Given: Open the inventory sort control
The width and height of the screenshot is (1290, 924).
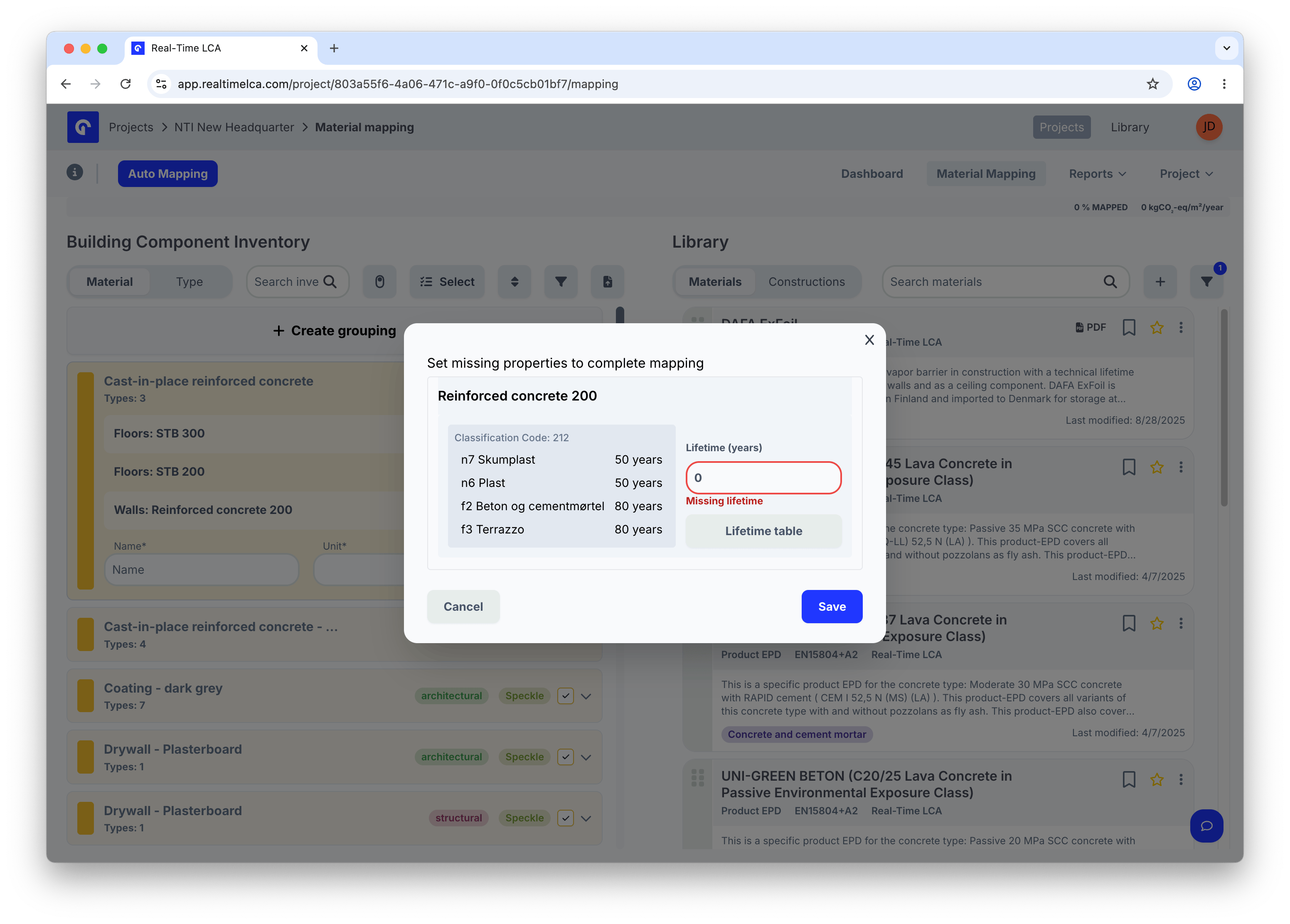Looking at the screenshot, I should (x=514, y=281).
